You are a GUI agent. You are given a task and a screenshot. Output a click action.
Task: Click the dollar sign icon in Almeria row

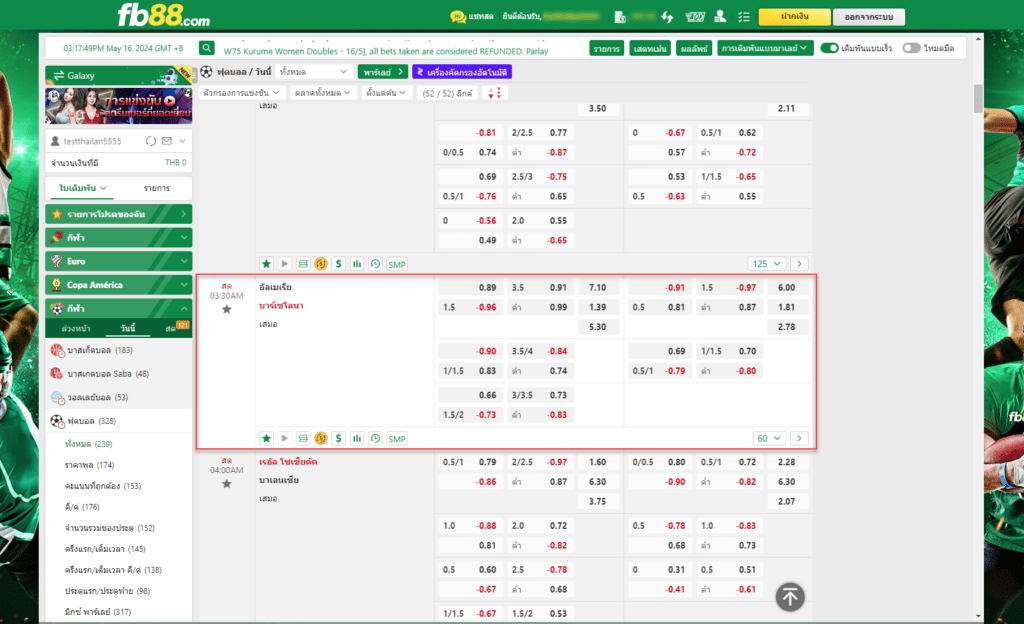coord(338,439)
